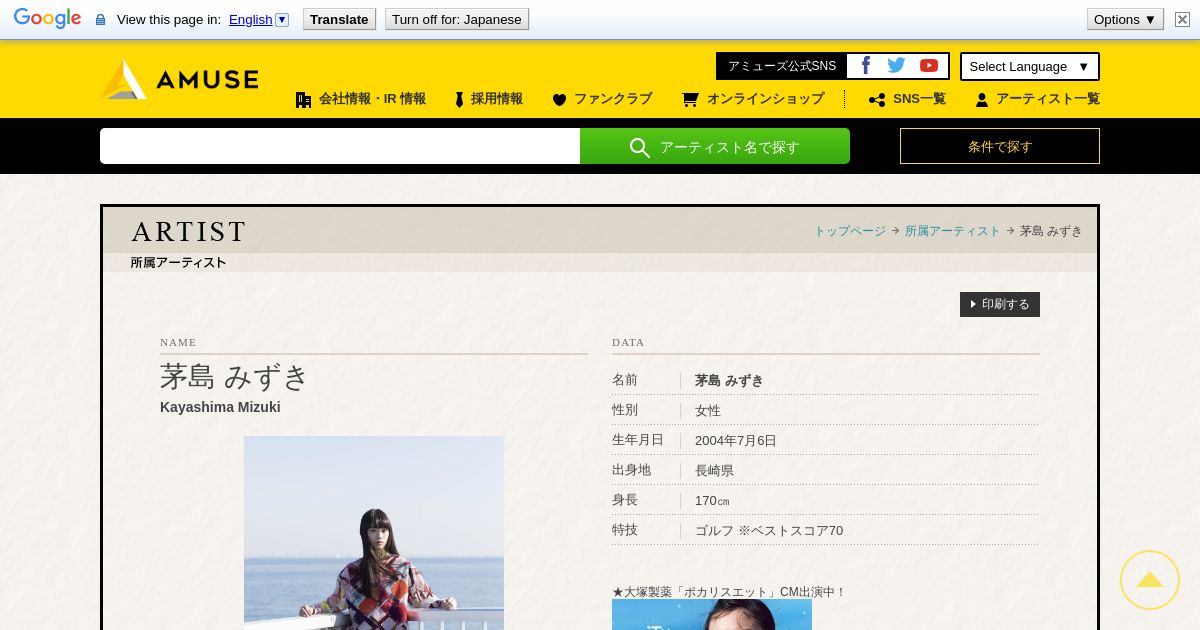
Task: Click the ファンクラブ heart icon
Action: [x=559, y=100]
